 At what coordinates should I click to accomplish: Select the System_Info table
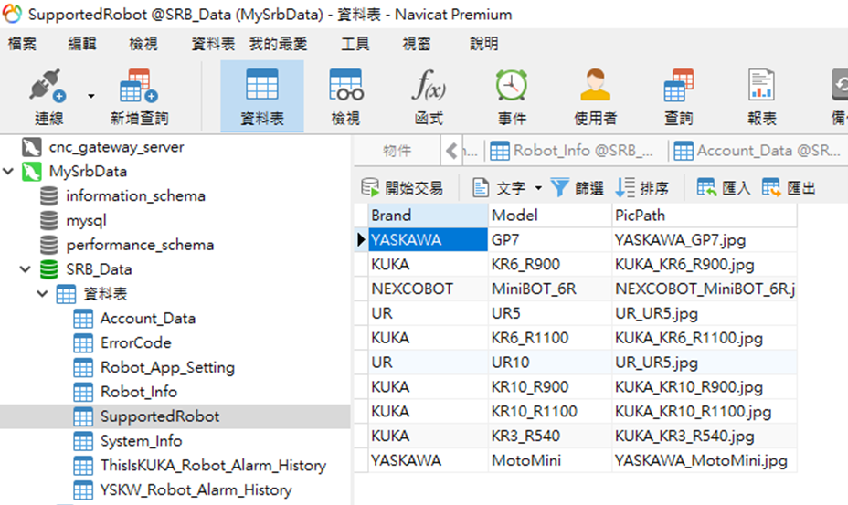(141, 441)
